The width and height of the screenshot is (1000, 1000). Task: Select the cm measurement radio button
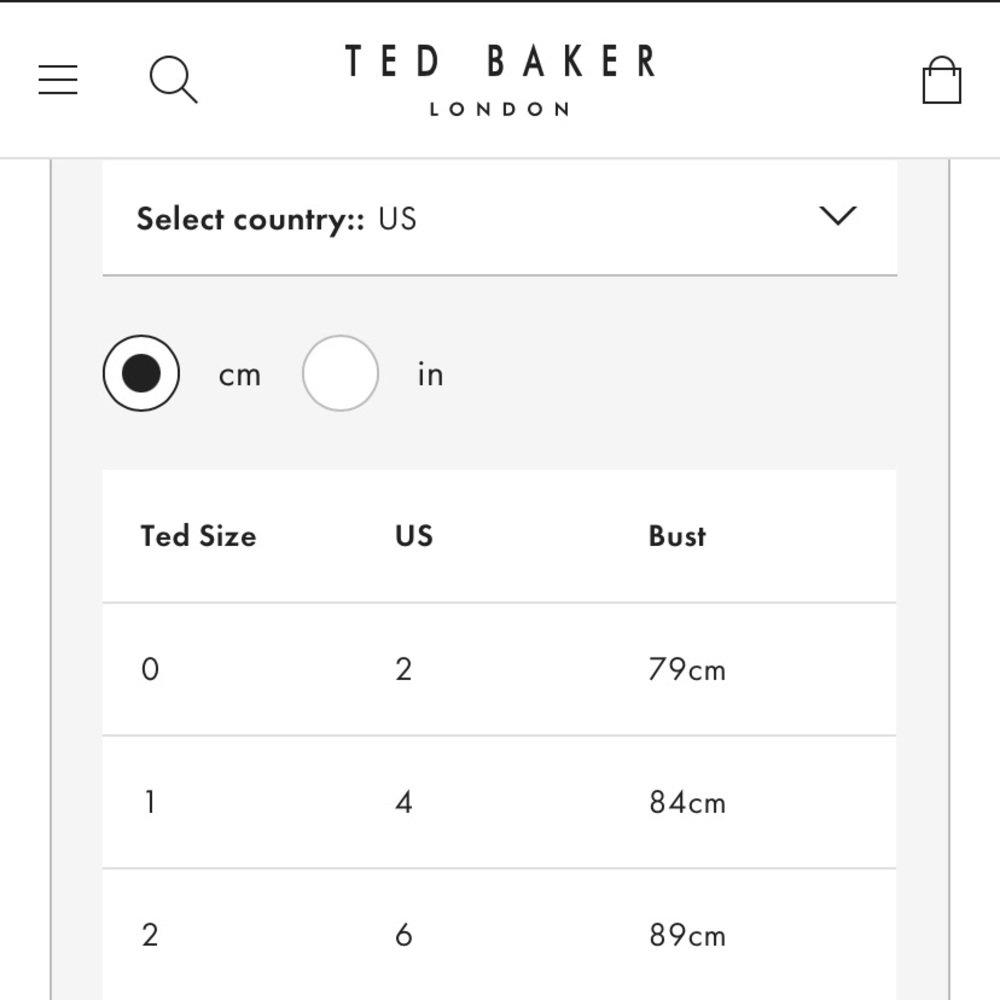click(141, 373)
